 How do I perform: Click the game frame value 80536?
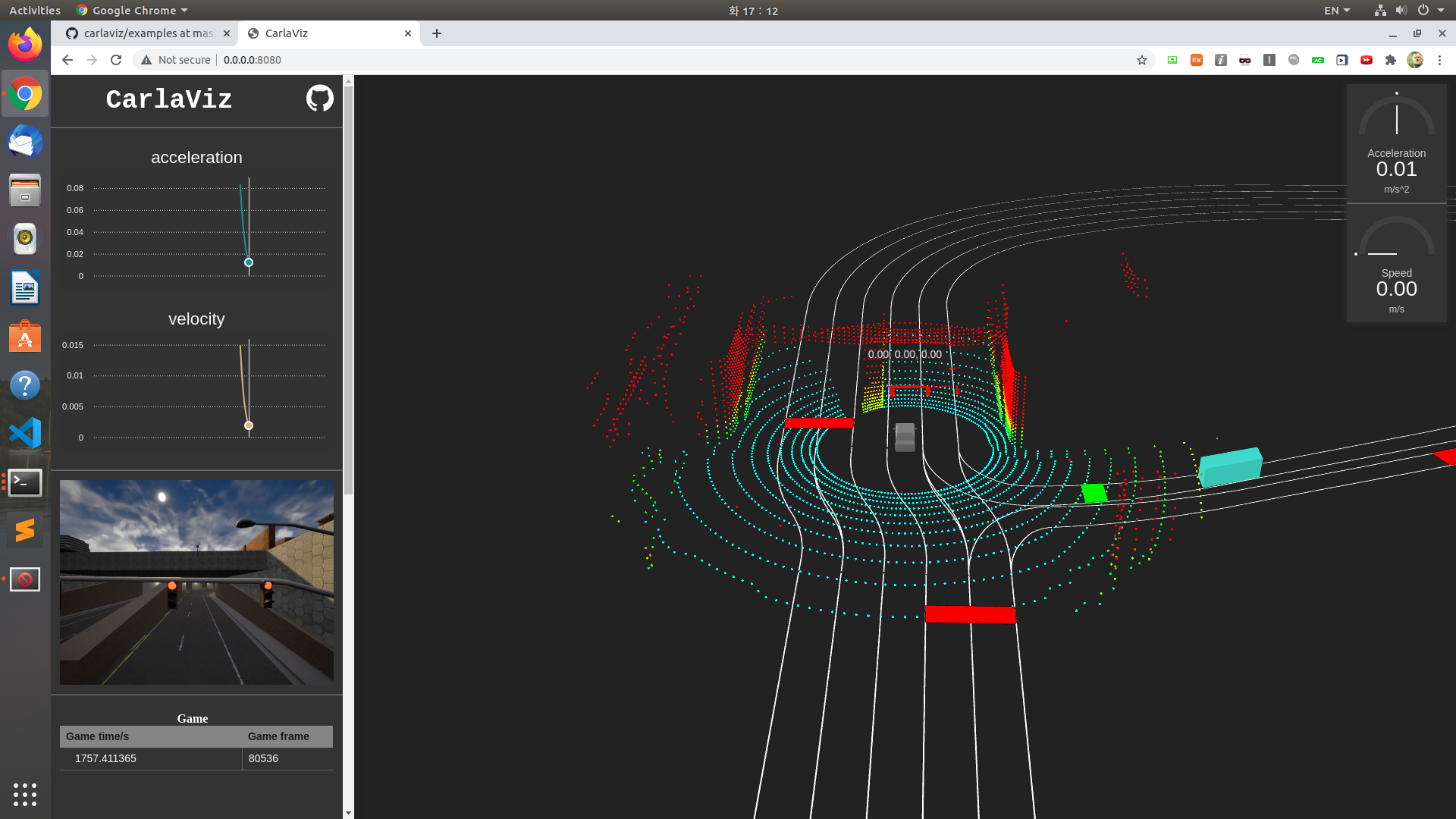[263, 758]
